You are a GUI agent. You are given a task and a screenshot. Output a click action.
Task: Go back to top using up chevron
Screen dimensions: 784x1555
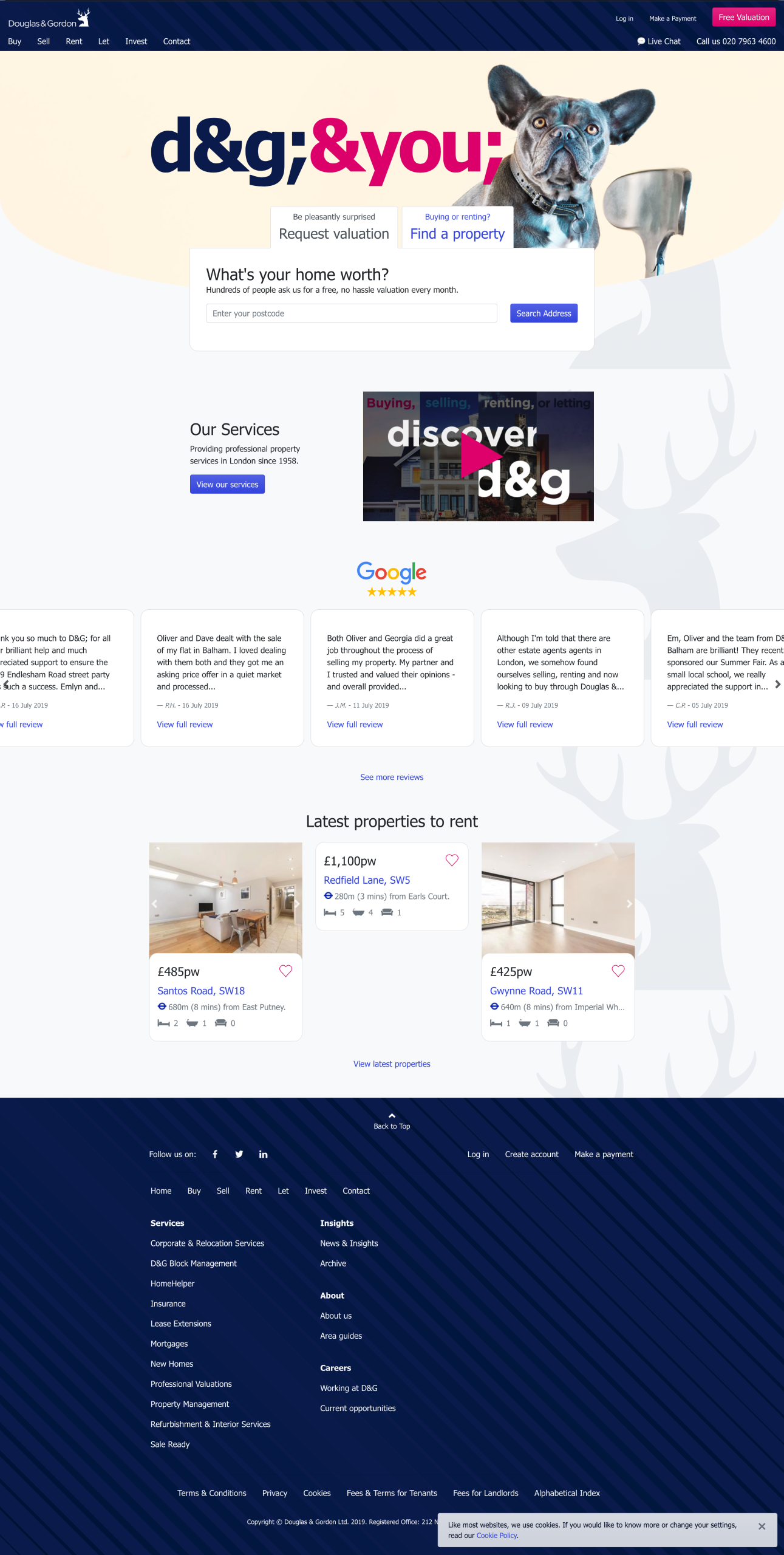click(392, 1116)
